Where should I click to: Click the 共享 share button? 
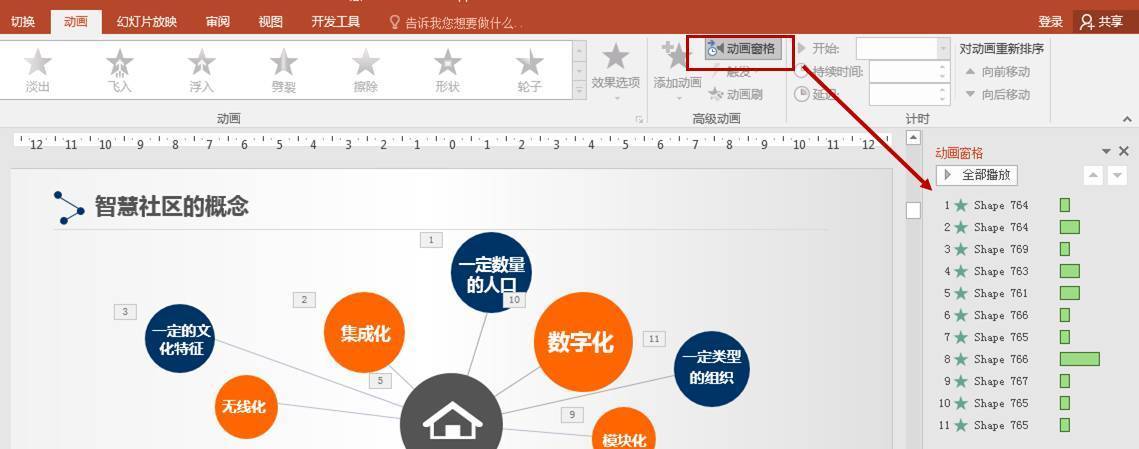point(1101,22)
